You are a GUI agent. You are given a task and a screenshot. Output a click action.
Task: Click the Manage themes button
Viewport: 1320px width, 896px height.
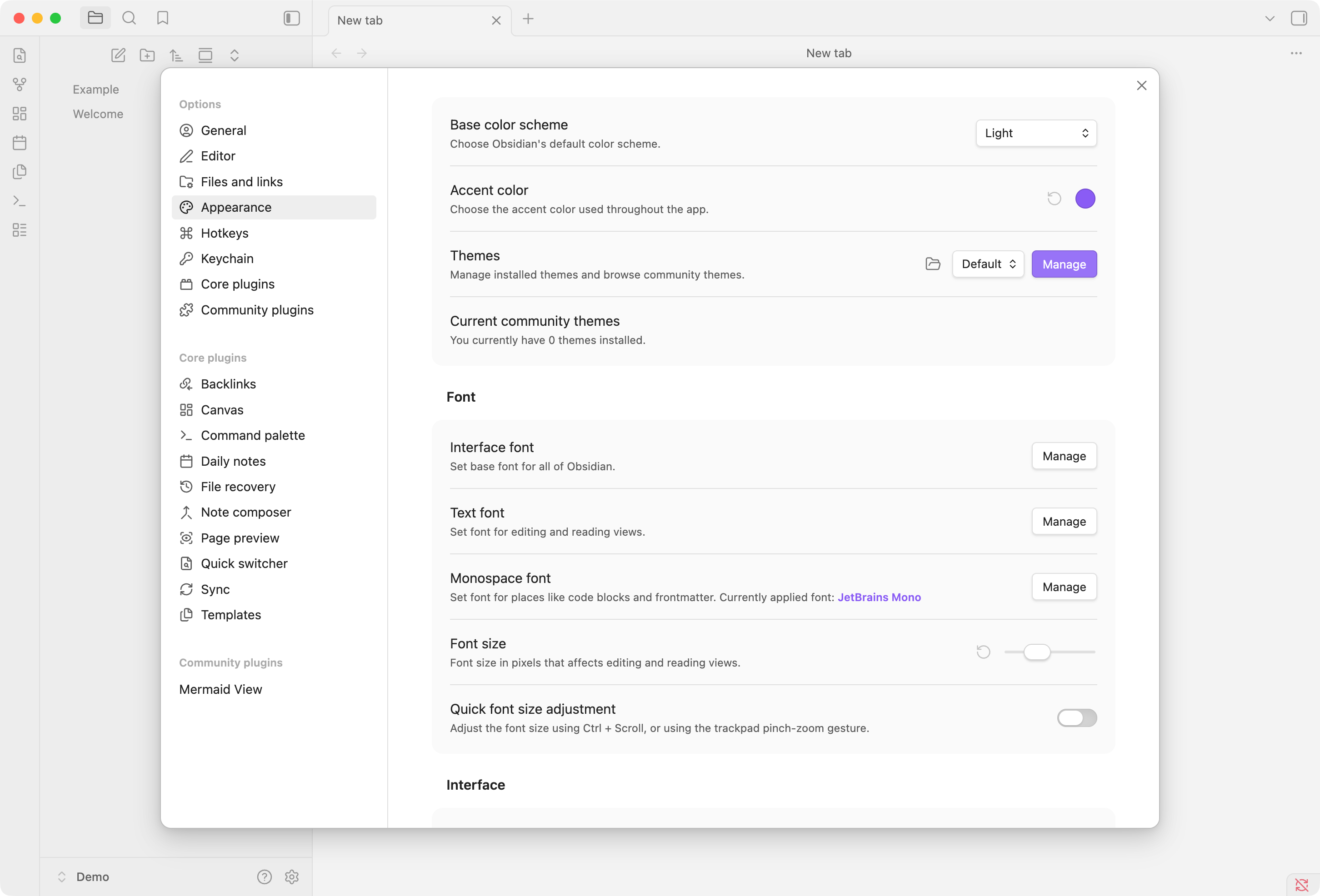pyautogui.click(x=1064, y=264)
